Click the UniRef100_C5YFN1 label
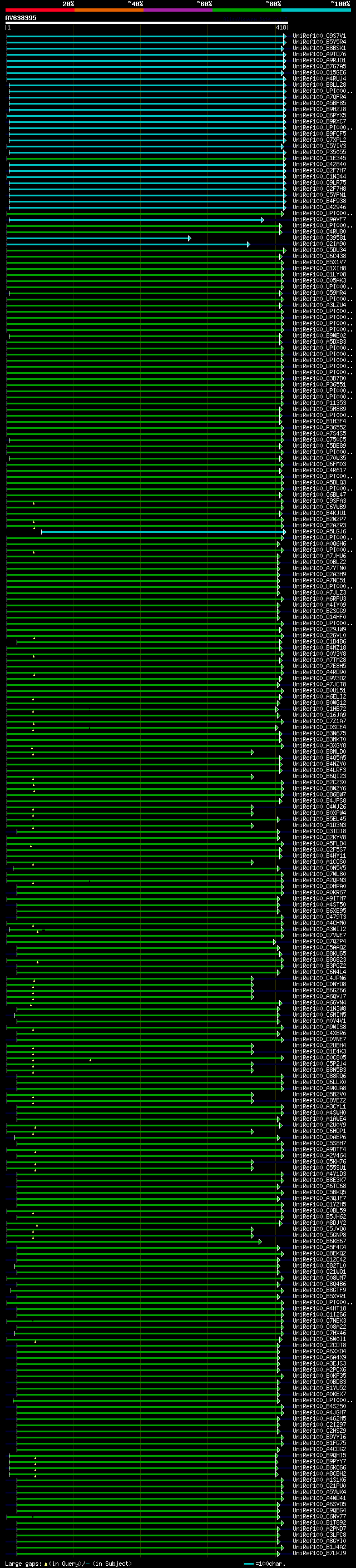Screen dimensions: 356x1568 (x=319, y=195)
